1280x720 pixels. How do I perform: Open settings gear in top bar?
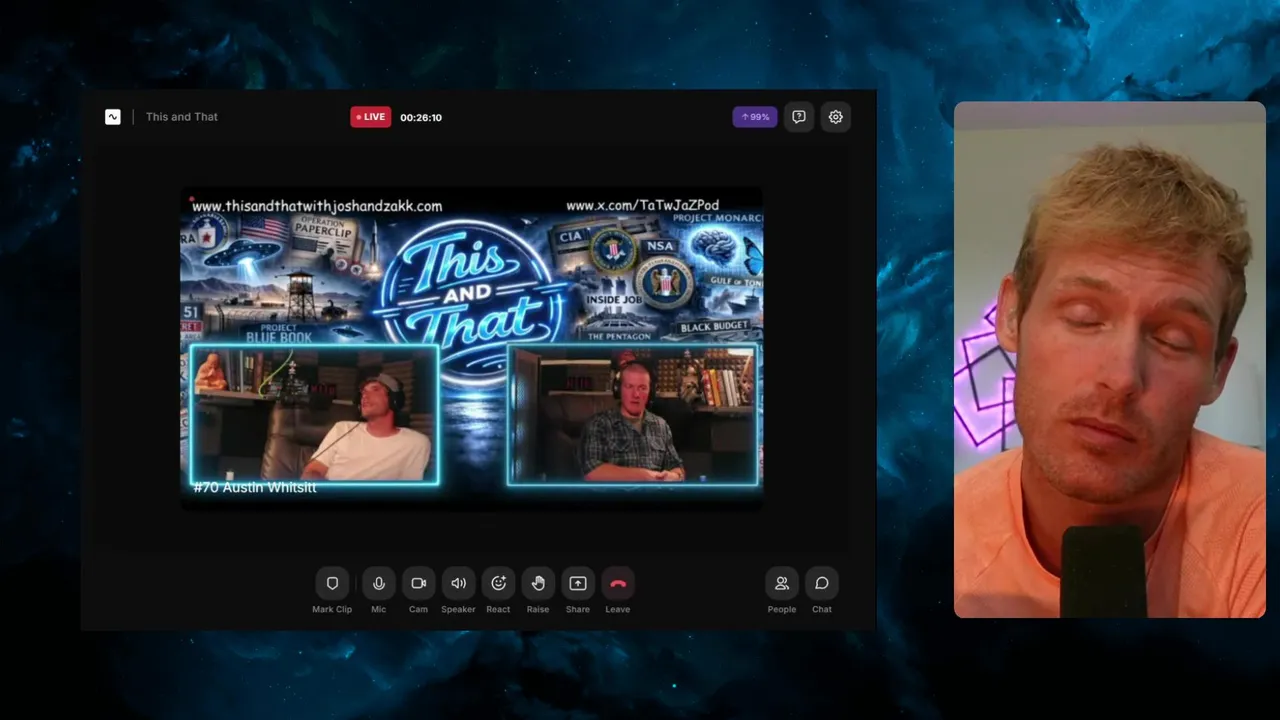[836, 117]
